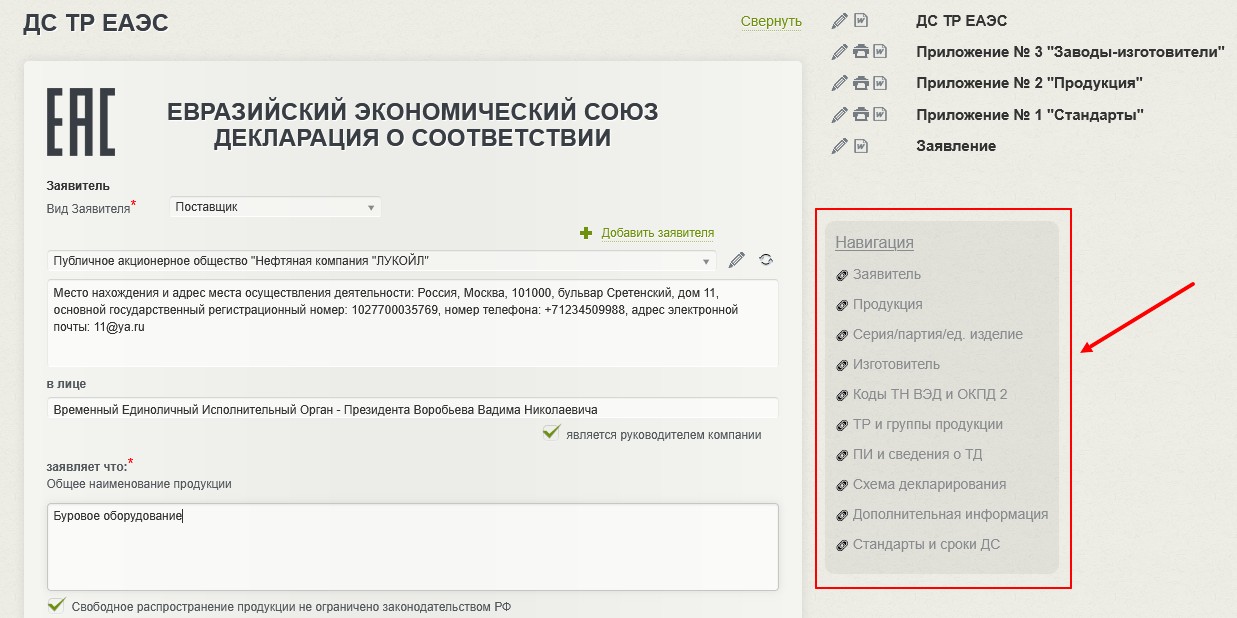The image size is (1237, 618).
Task: Click the pencil icon beside Приложение № 2 "Продукция"
Action: [840, 83]
